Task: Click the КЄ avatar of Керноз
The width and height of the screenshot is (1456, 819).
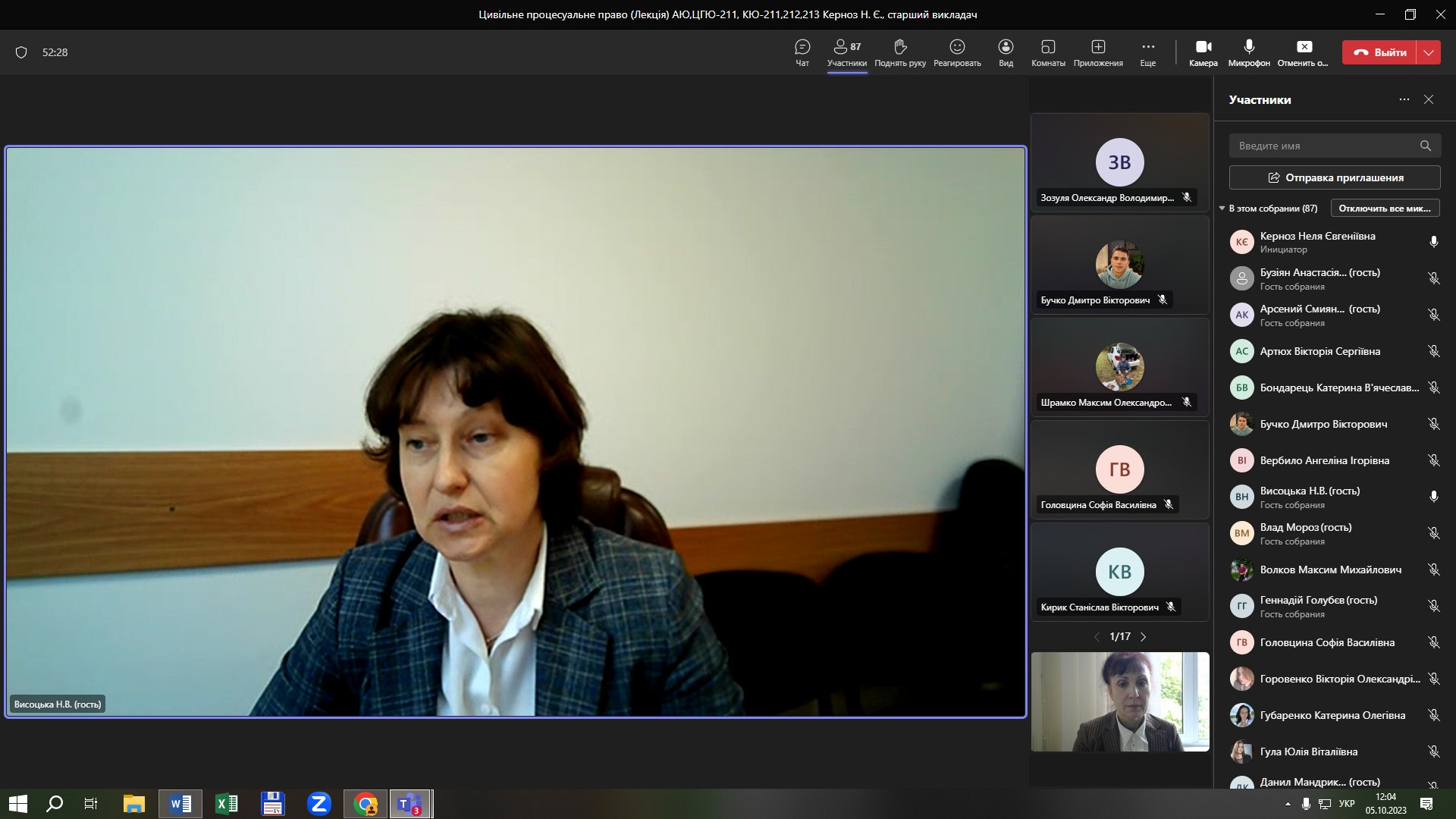Action: [x=1241, y=242]
